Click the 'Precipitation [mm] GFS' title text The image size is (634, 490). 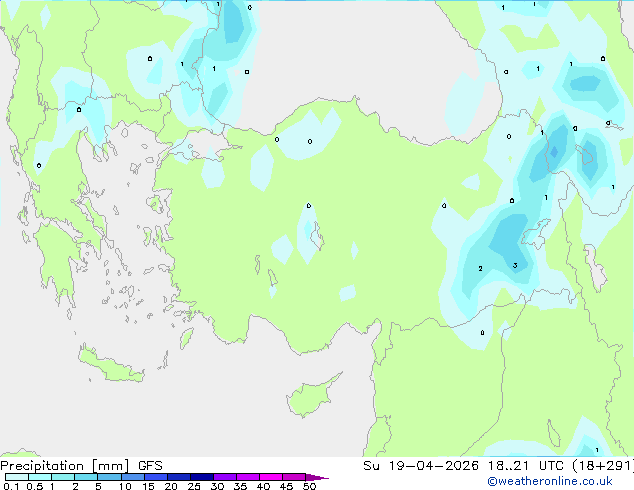coord(81,466)
